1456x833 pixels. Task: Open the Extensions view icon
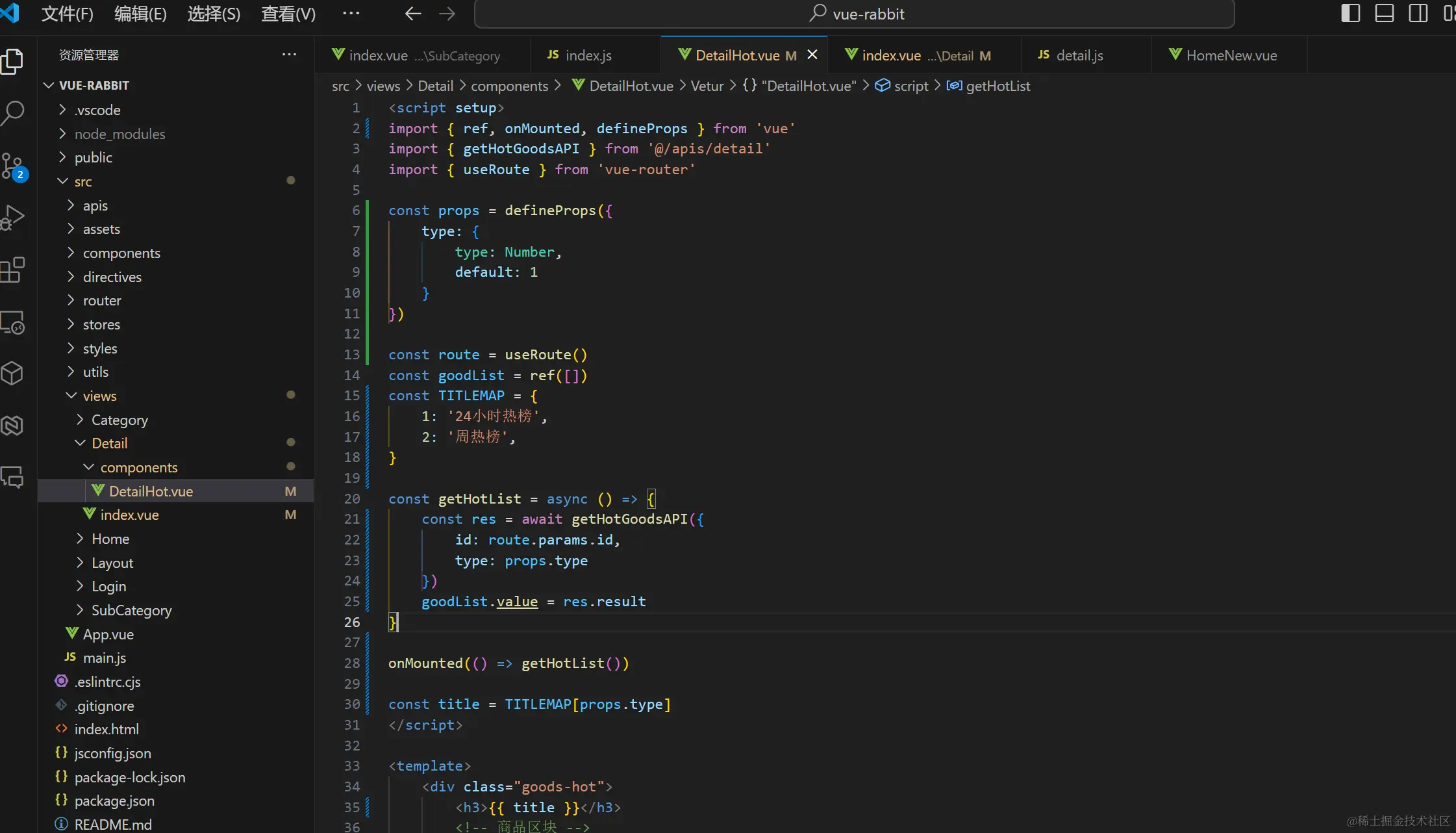pyautogui.click(x=12, y=270)
